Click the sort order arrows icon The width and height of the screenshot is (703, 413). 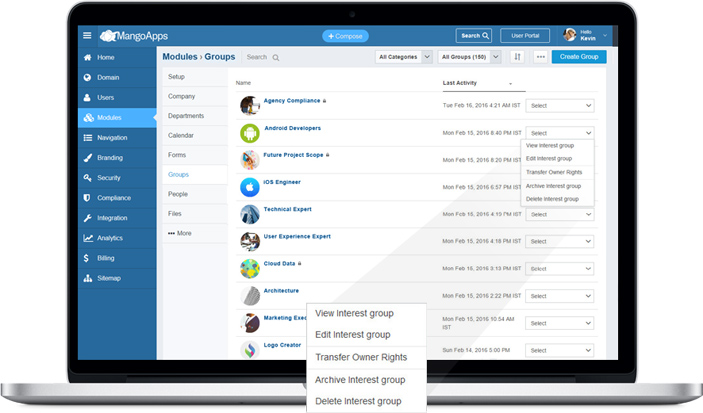pyautogui.click(x=517, y=57)
